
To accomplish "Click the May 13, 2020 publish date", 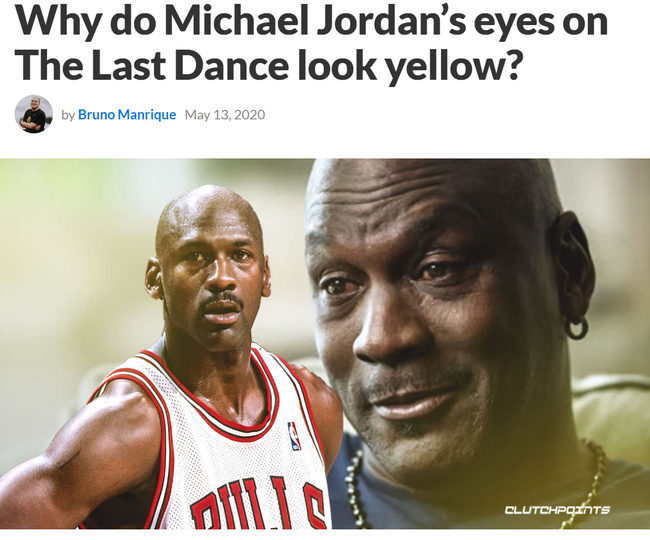I will pyautogui.click(x=225, y=114).
